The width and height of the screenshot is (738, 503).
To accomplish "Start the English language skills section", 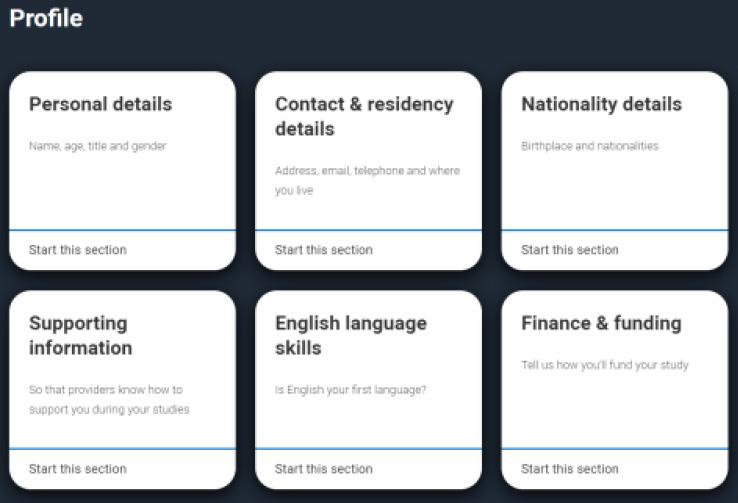I will 324,469.
